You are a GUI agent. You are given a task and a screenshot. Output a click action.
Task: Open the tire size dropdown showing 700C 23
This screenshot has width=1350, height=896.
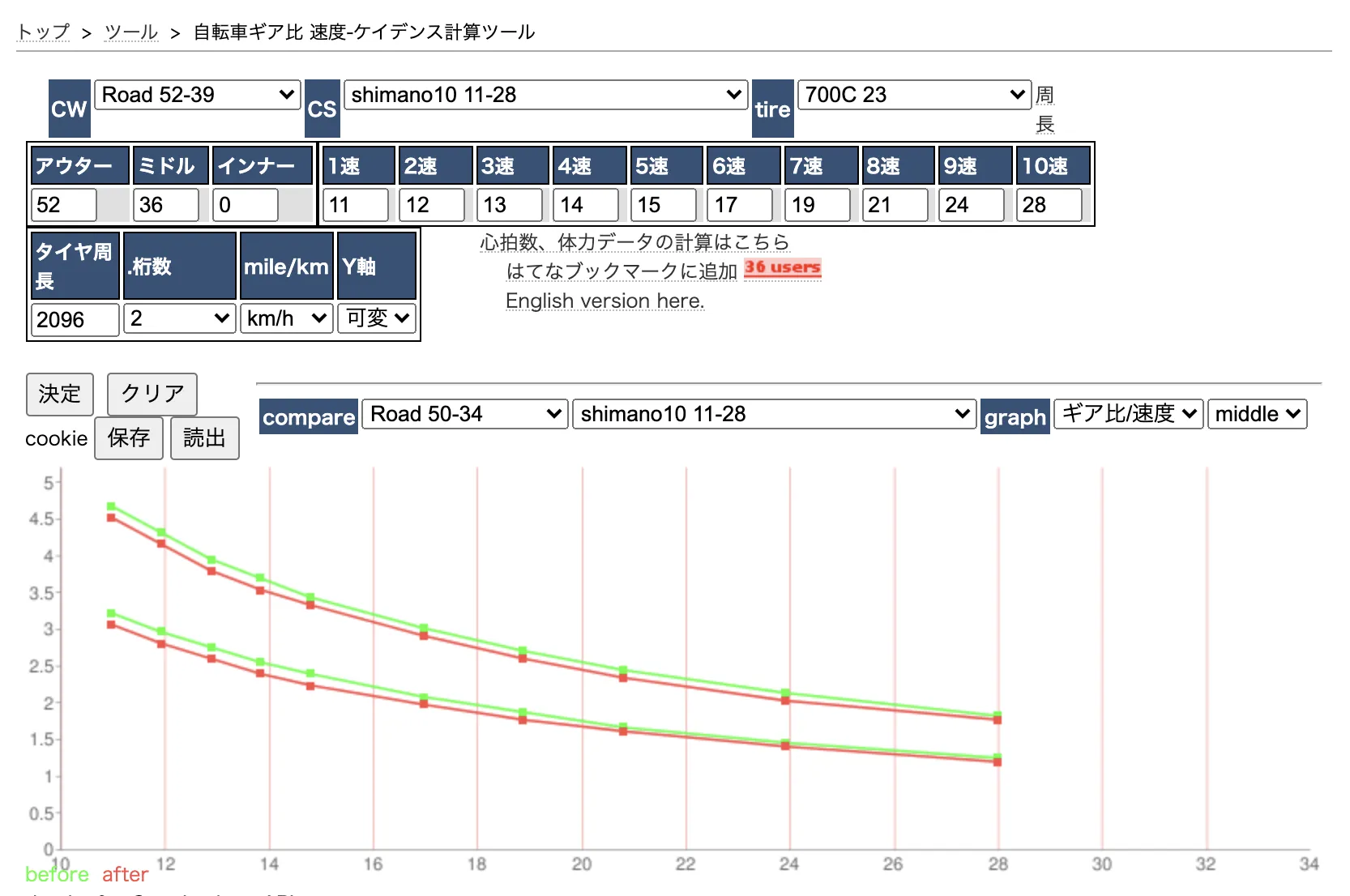(914, 96)
